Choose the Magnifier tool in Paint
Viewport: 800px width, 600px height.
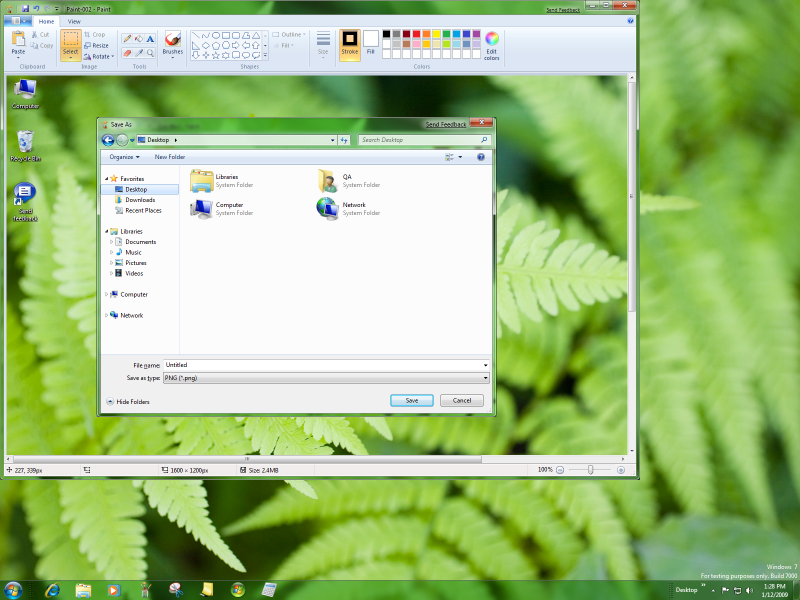(150, 53)
